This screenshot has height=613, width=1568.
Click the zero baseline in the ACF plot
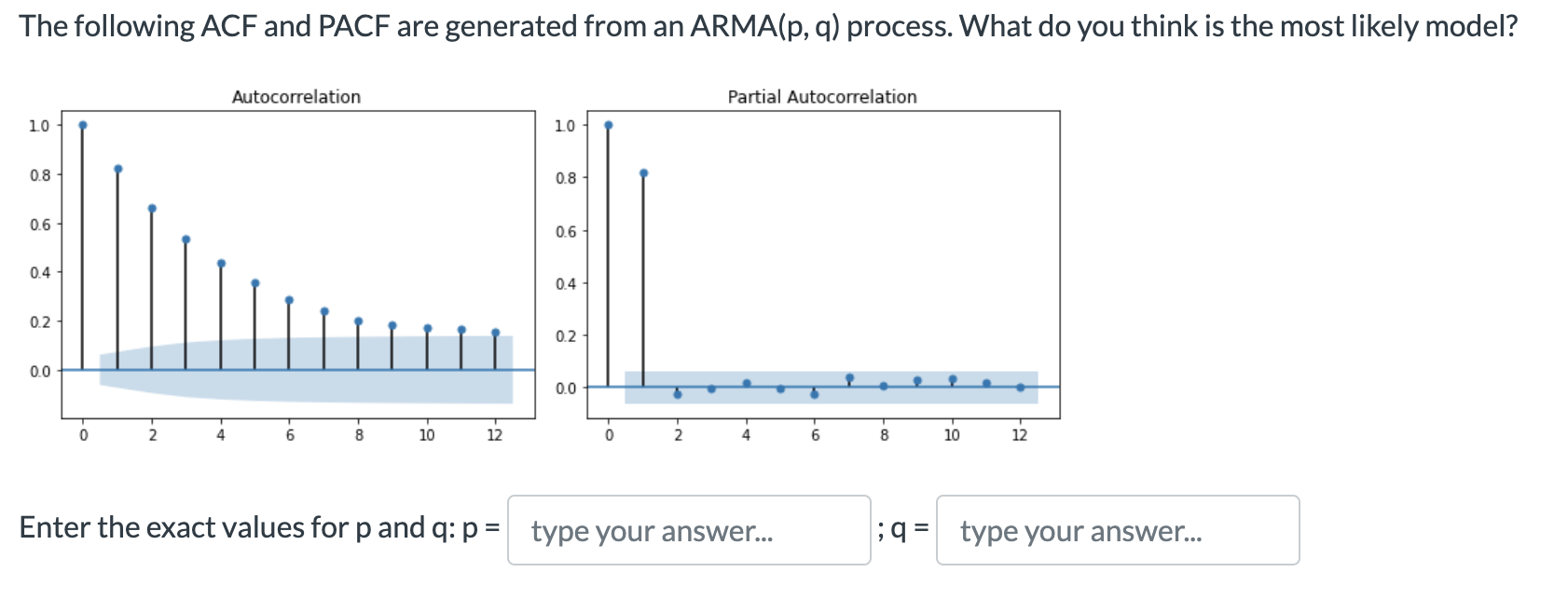[x=280, y=368]
